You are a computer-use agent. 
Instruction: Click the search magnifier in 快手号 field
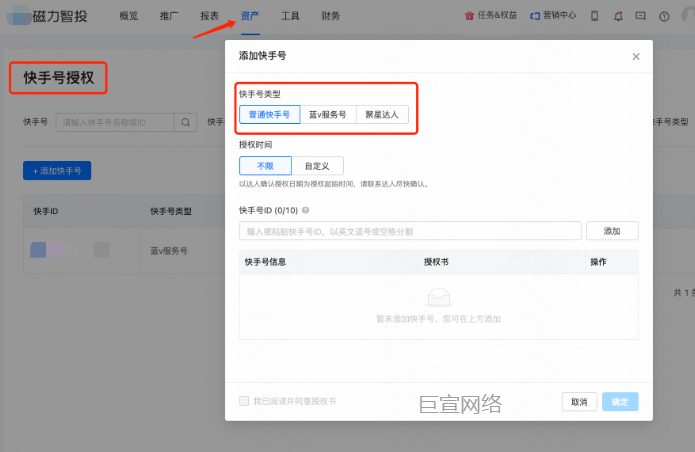[x=185, y=122]
